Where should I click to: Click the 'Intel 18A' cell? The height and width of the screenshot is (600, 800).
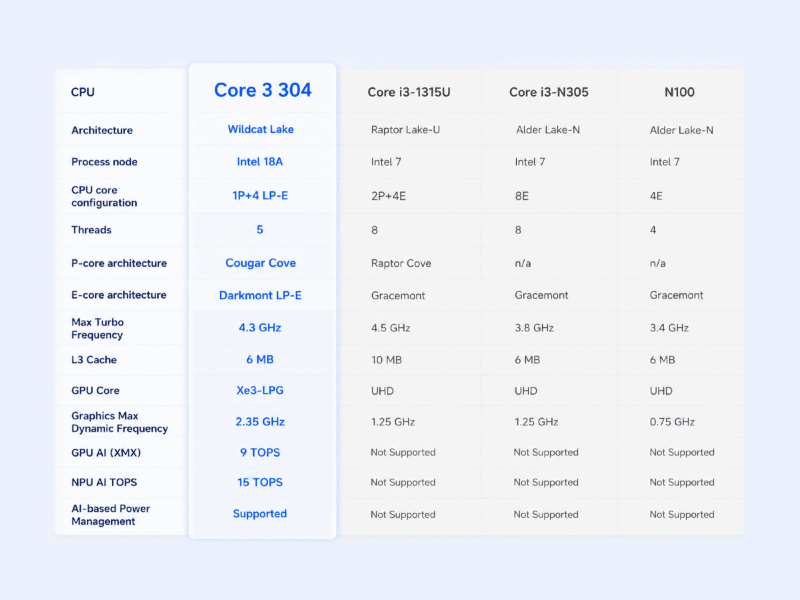coord(259,162)
